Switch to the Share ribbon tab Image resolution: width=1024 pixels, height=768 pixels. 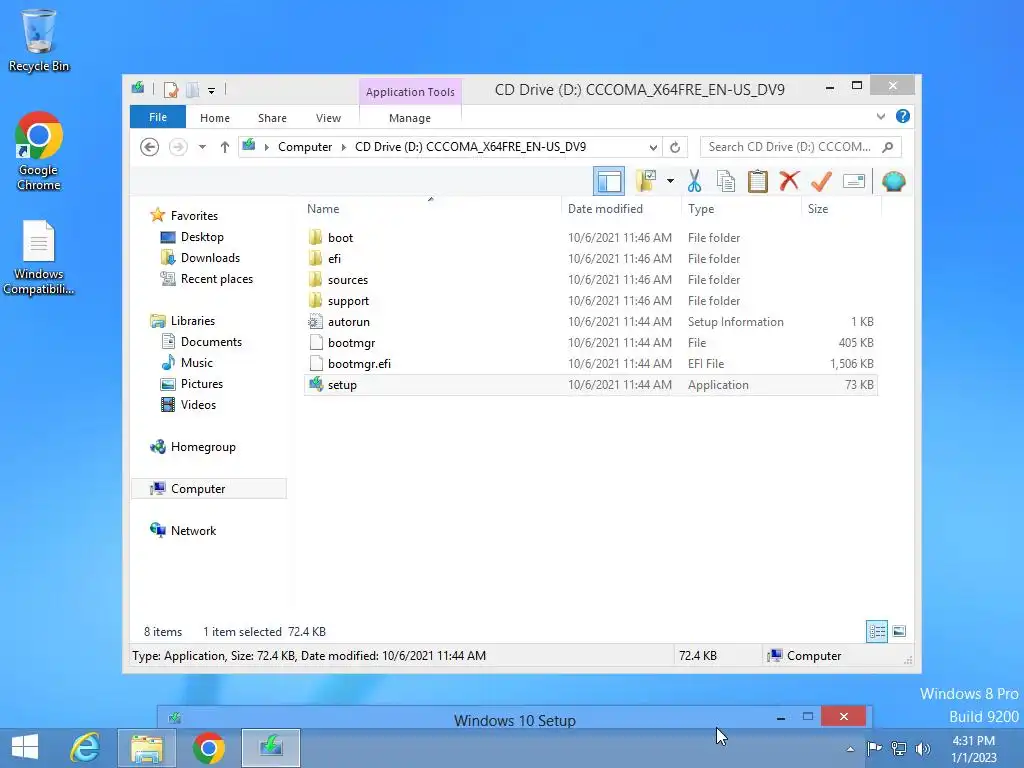(272, 118)
